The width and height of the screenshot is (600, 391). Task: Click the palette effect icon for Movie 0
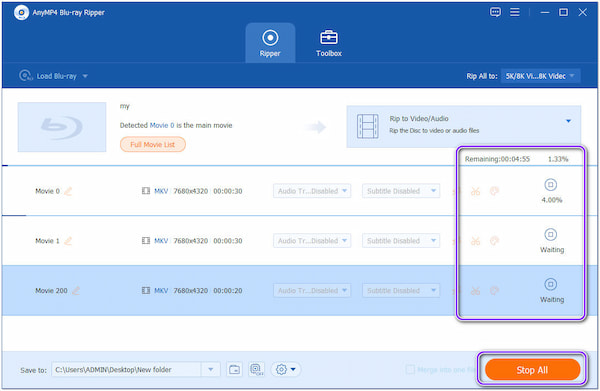pyautogui.click(x=494, y=191)
